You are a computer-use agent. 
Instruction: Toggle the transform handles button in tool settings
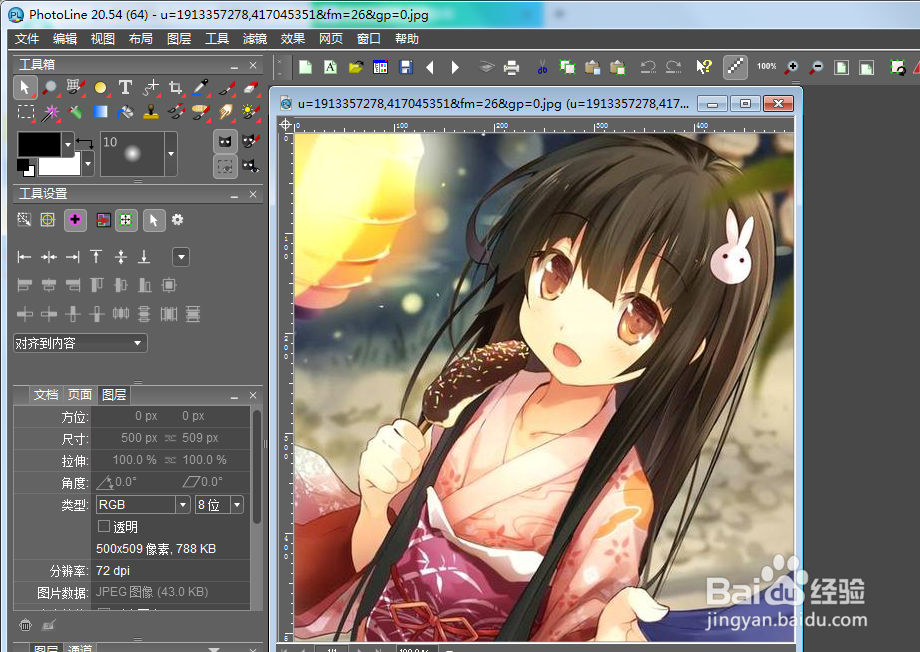coord(126,220)
